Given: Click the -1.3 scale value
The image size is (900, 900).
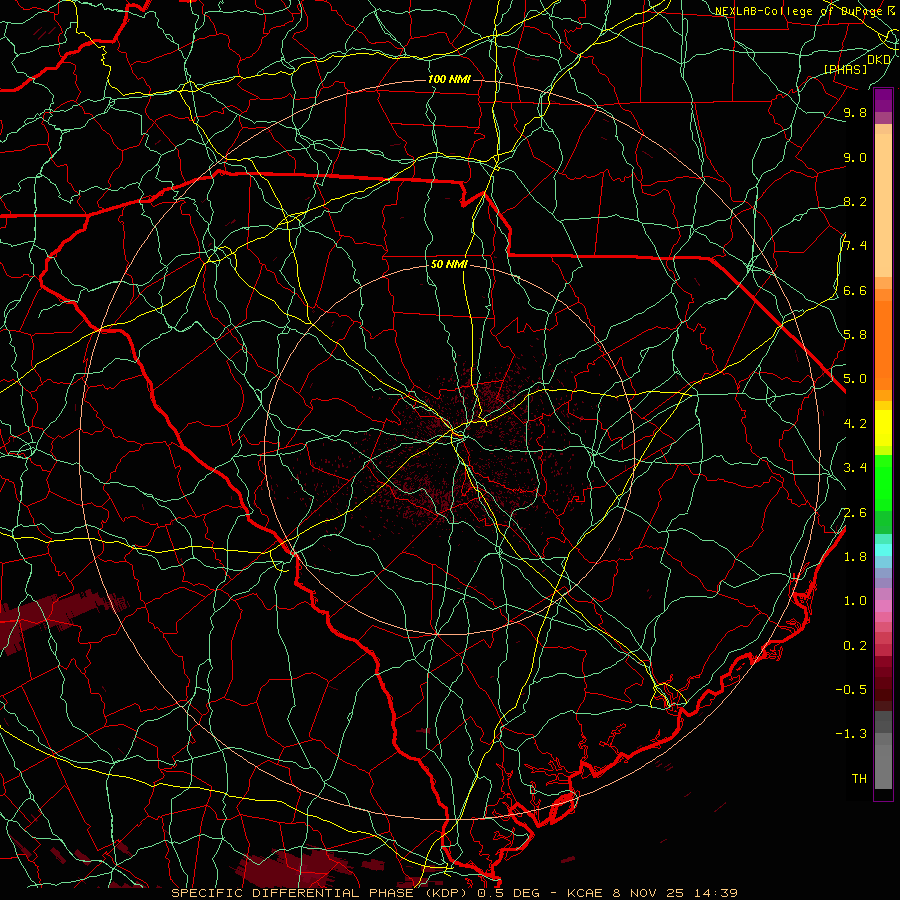Looking at the screenshot, I should pyautogui.click(x=851, y=734).
